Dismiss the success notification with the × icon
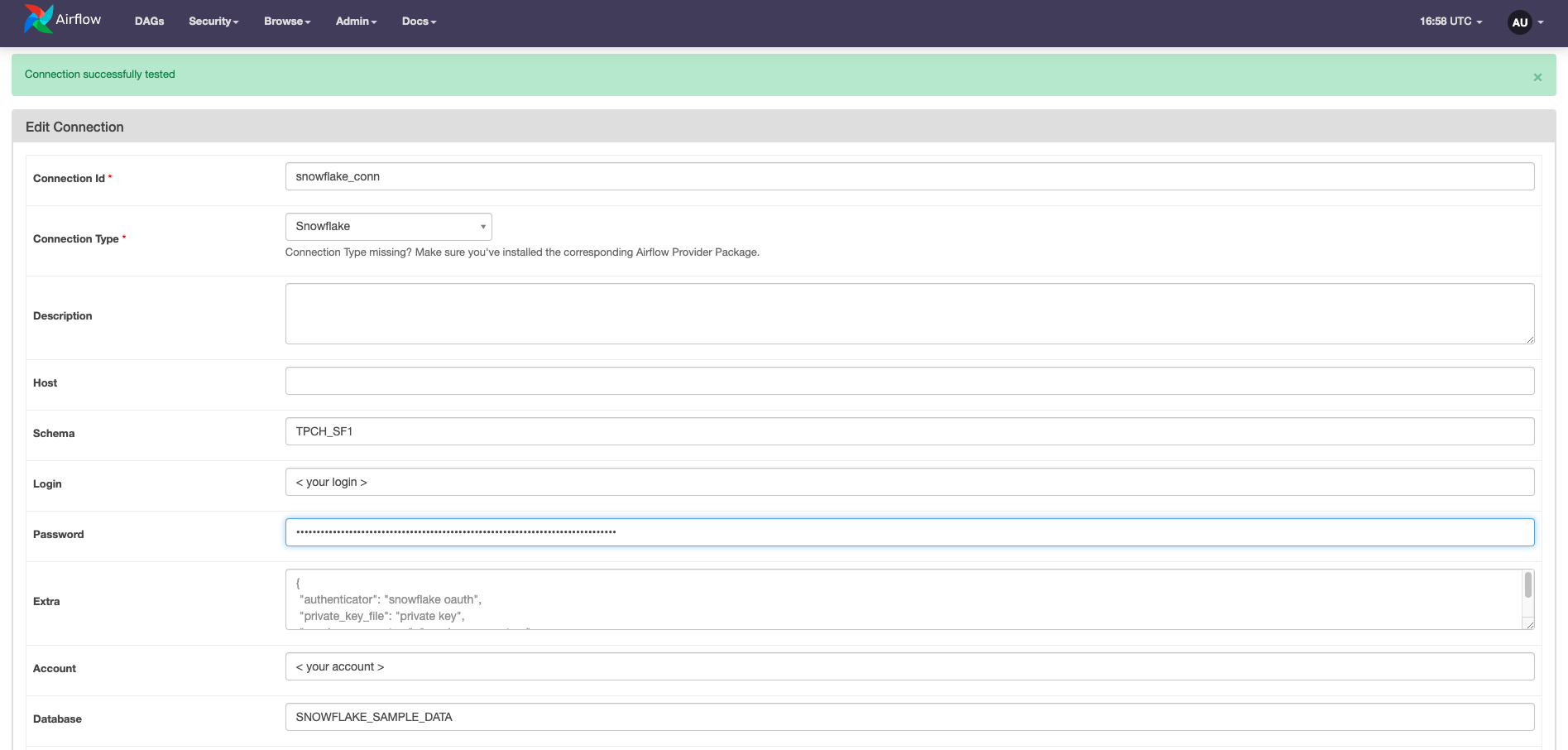This screenshot has height=750, width=1568. click(x=1537, y=77)
